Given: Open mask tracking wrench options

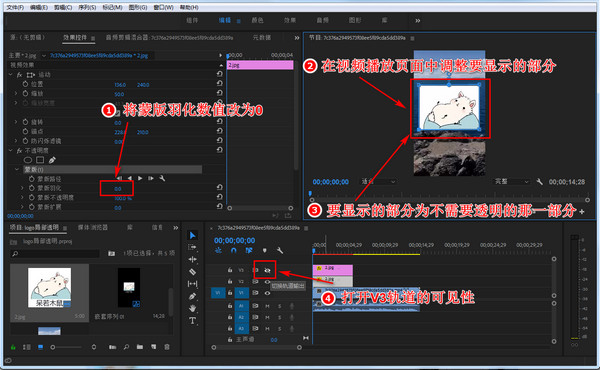Looking at the screenshot, I should tap(162, 178).
